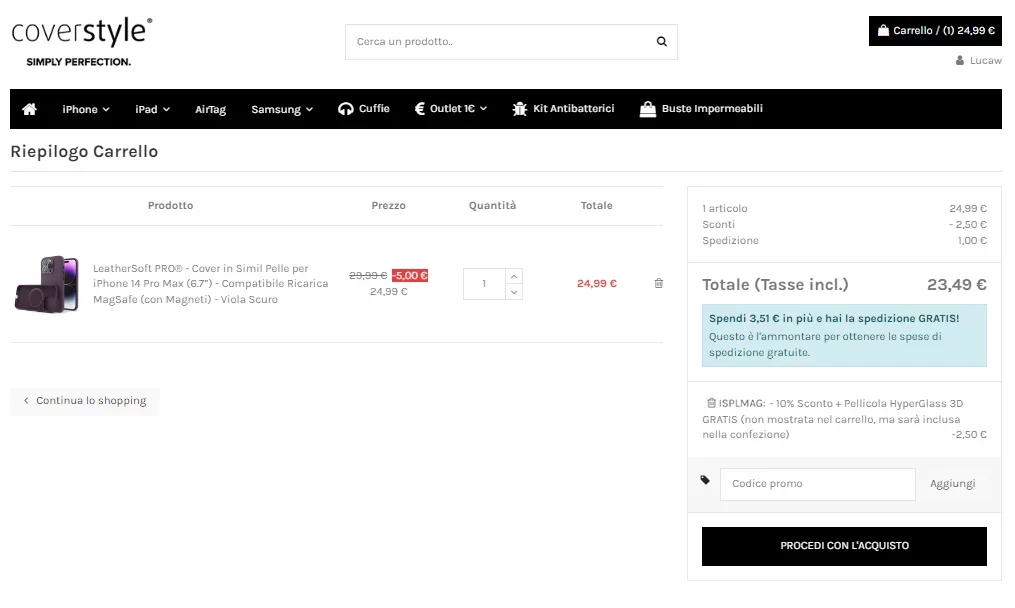Increase quantity with the up arrow
This screenshot has height=608, width=1015.
[x=513, y=276]
